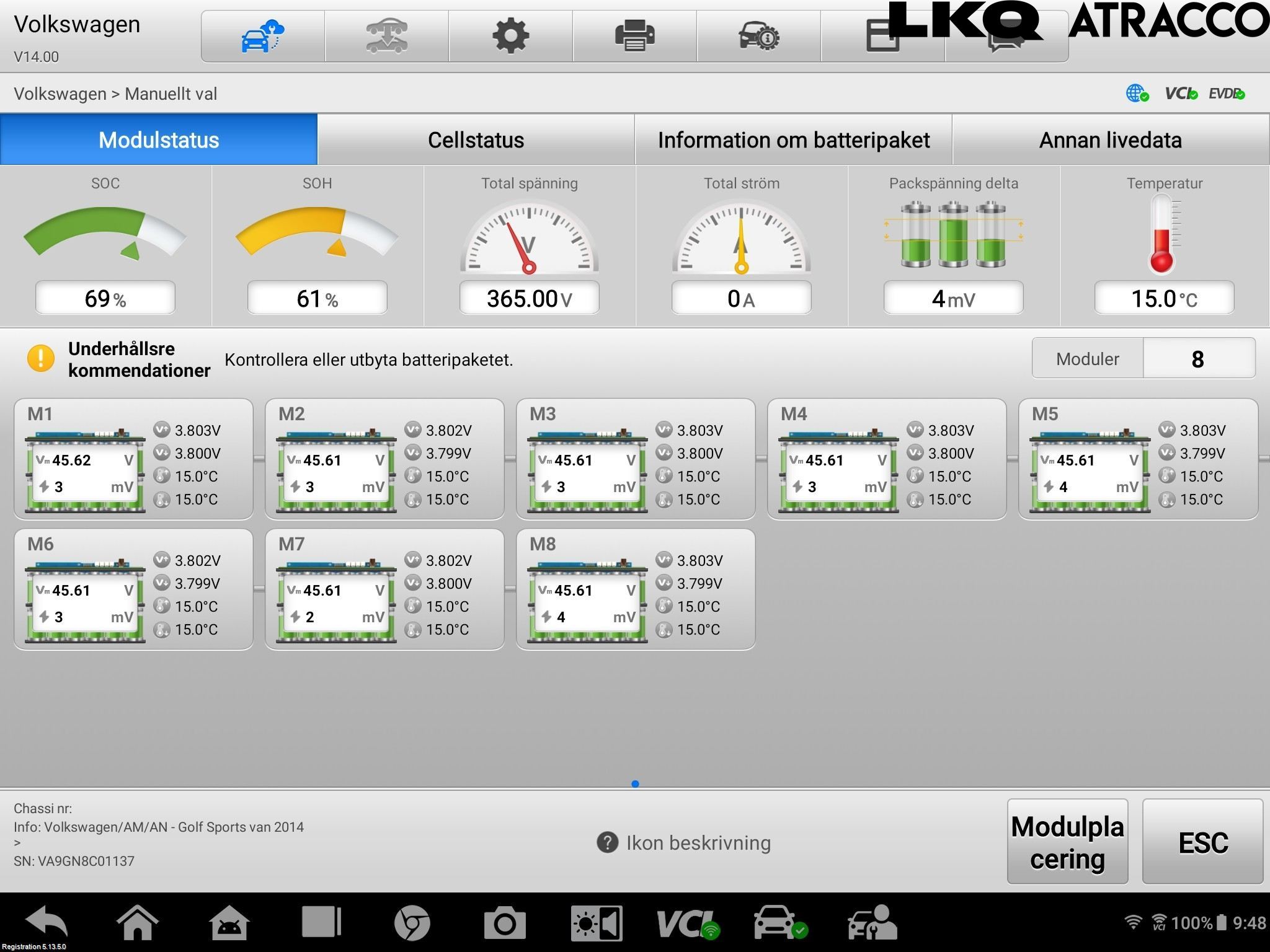
Task: Click the 365.00 V total voltage value
Action: [529, 298]
